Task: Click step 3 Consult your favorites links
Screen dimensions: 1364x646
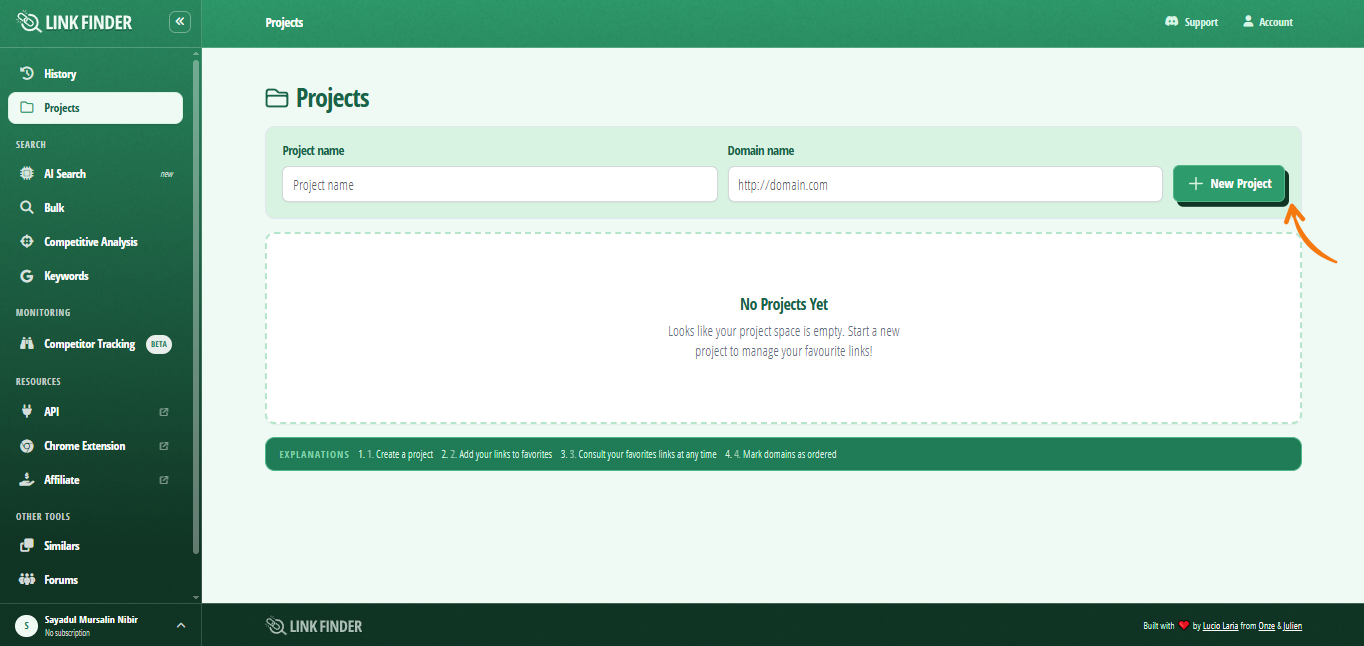Action: click(639, 454)
